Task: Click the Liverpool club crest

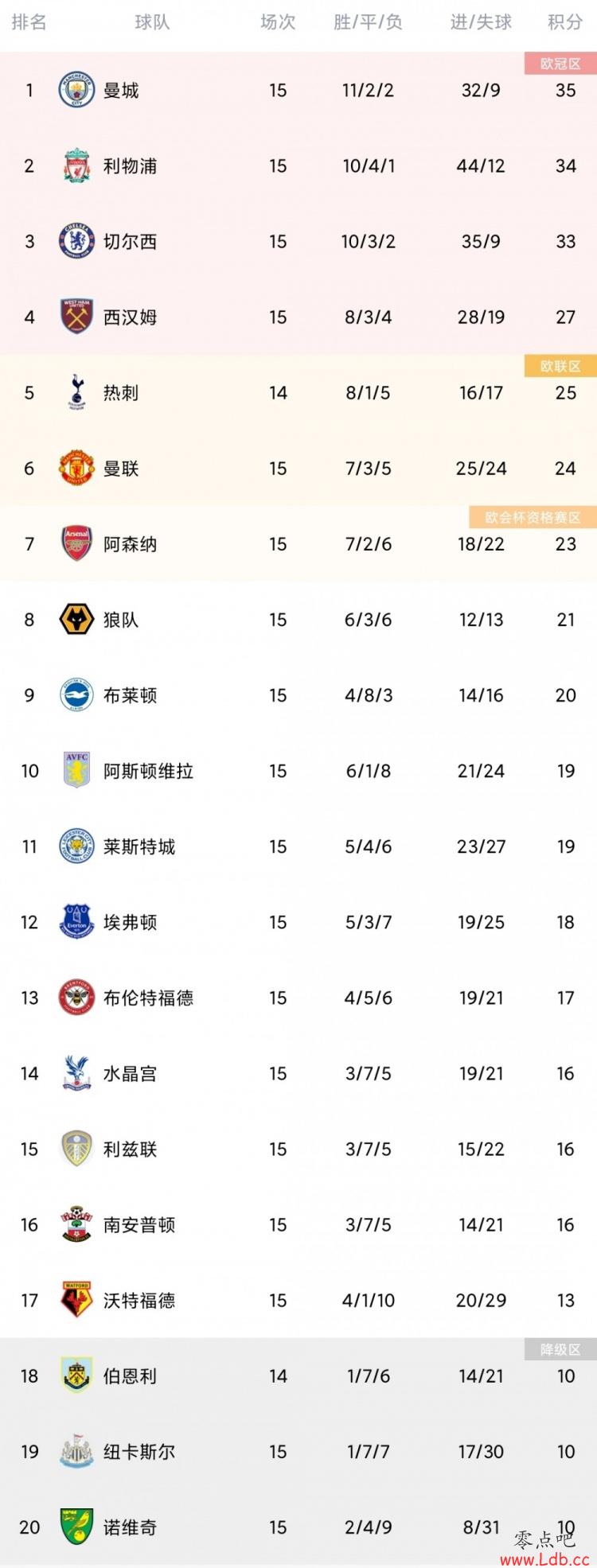Action: click(x=77, y=165)
